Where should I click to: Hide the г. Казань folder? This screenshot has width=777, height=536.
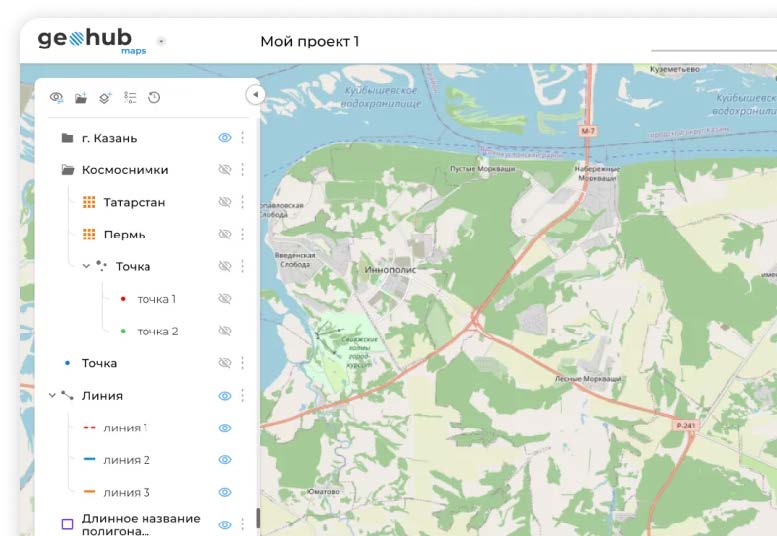point(225,138)
